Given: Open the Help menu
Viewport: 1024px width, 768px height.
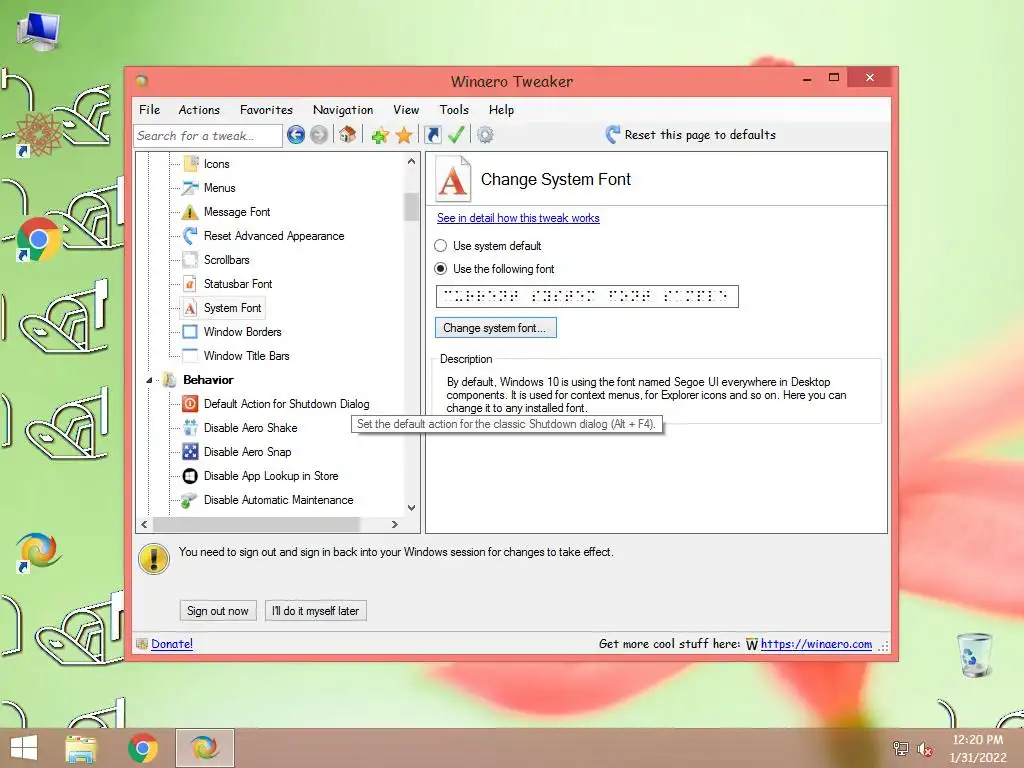Looking at the screenshot, I should pyautogui.click(x=502, y=110).
